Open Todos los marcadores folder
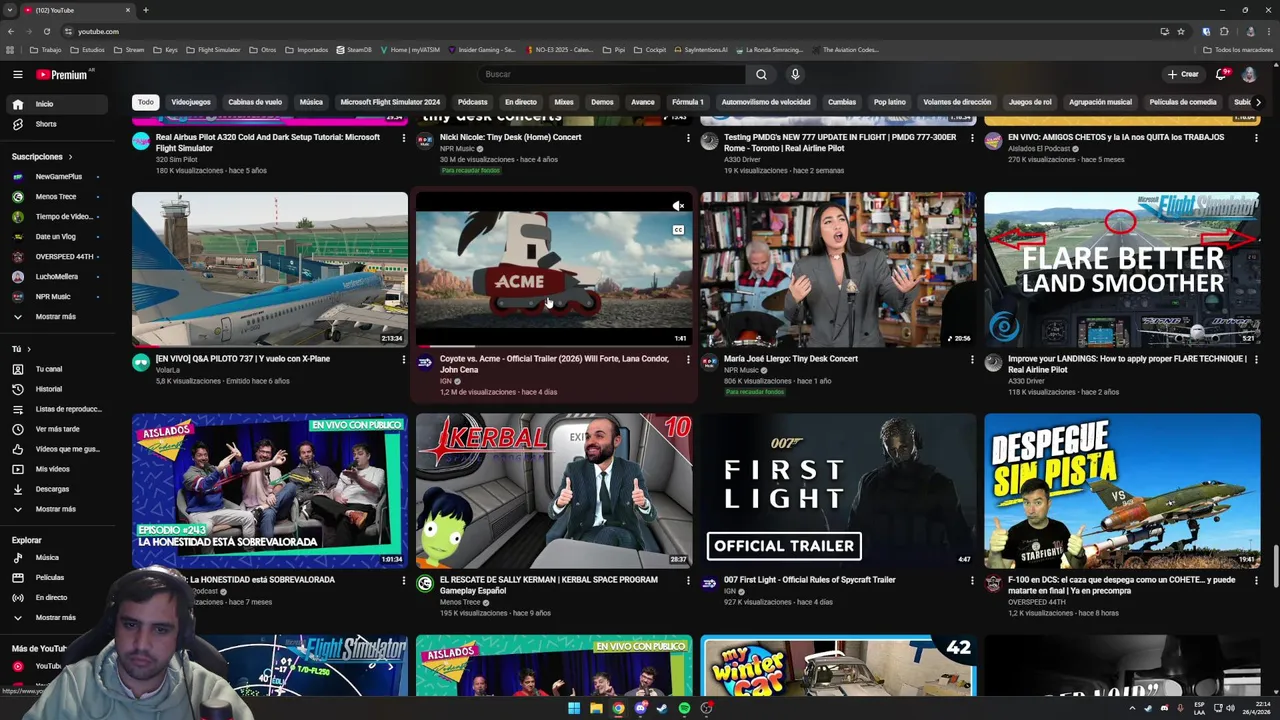 pos(1238,50)
